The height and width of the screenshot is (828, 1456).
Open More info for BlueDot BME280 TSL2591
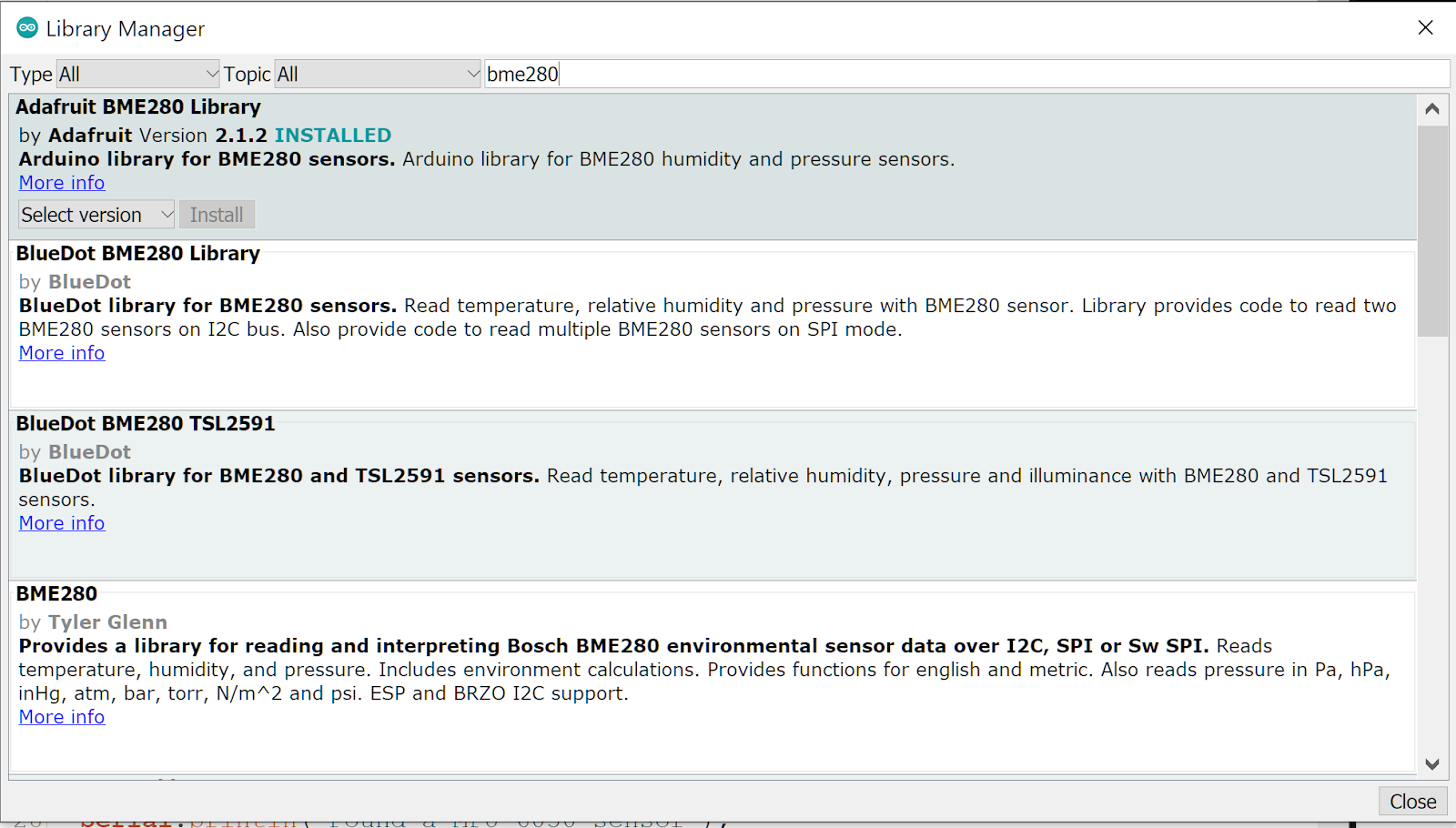[62, 523]
